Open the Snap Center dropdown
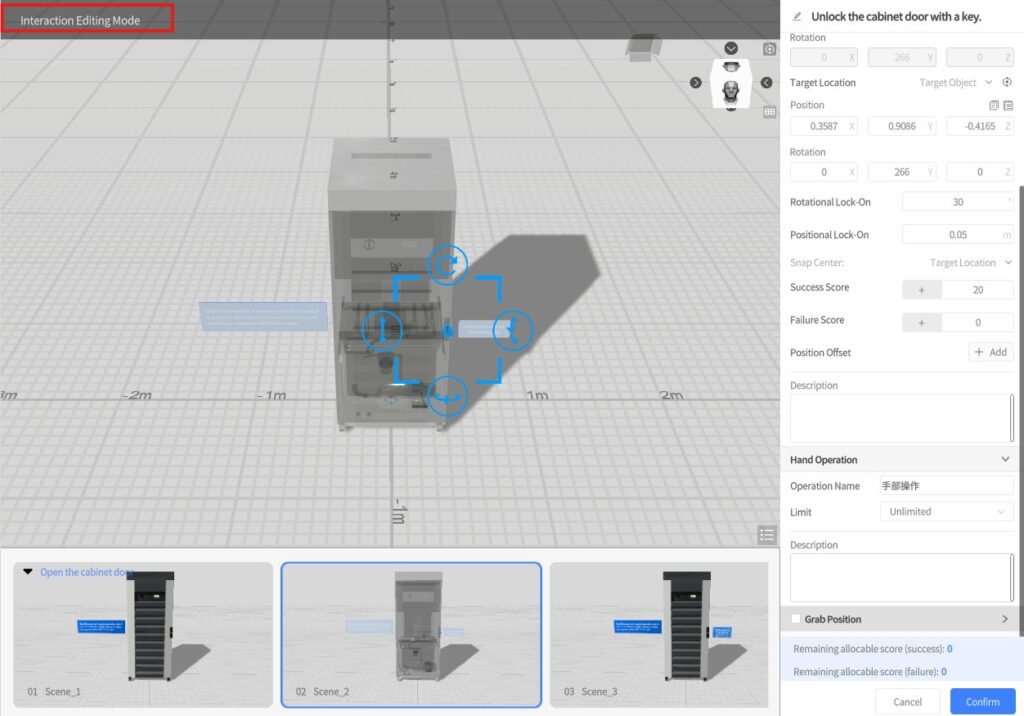This screenshot has height=716, width=1024. coord(970,263)
